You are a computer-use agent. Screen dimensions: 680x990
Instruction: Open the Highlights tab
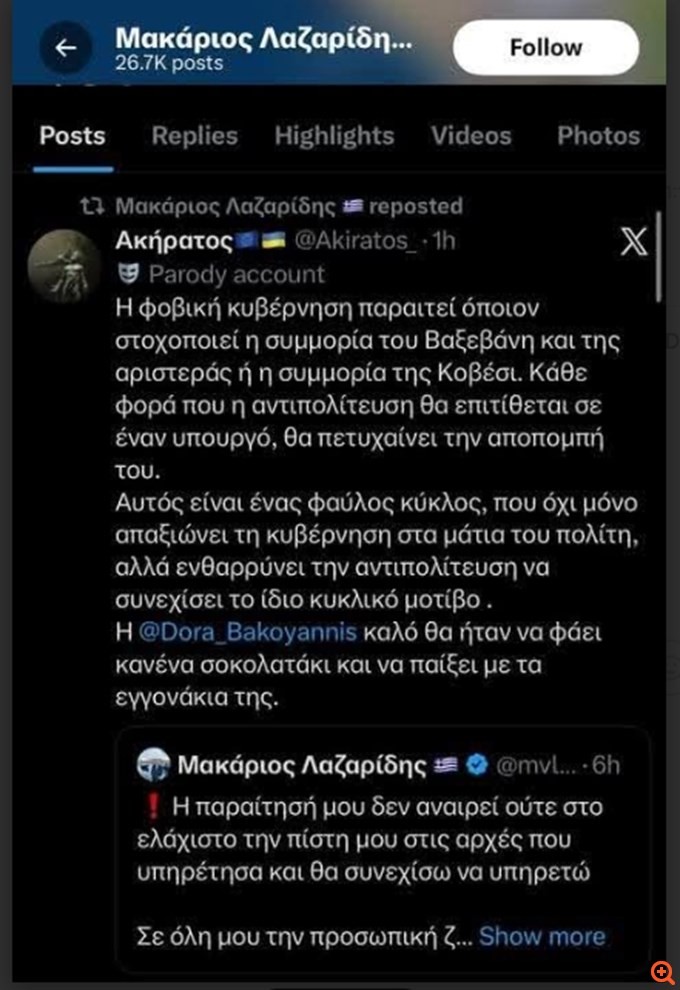[x=334, y=136]
